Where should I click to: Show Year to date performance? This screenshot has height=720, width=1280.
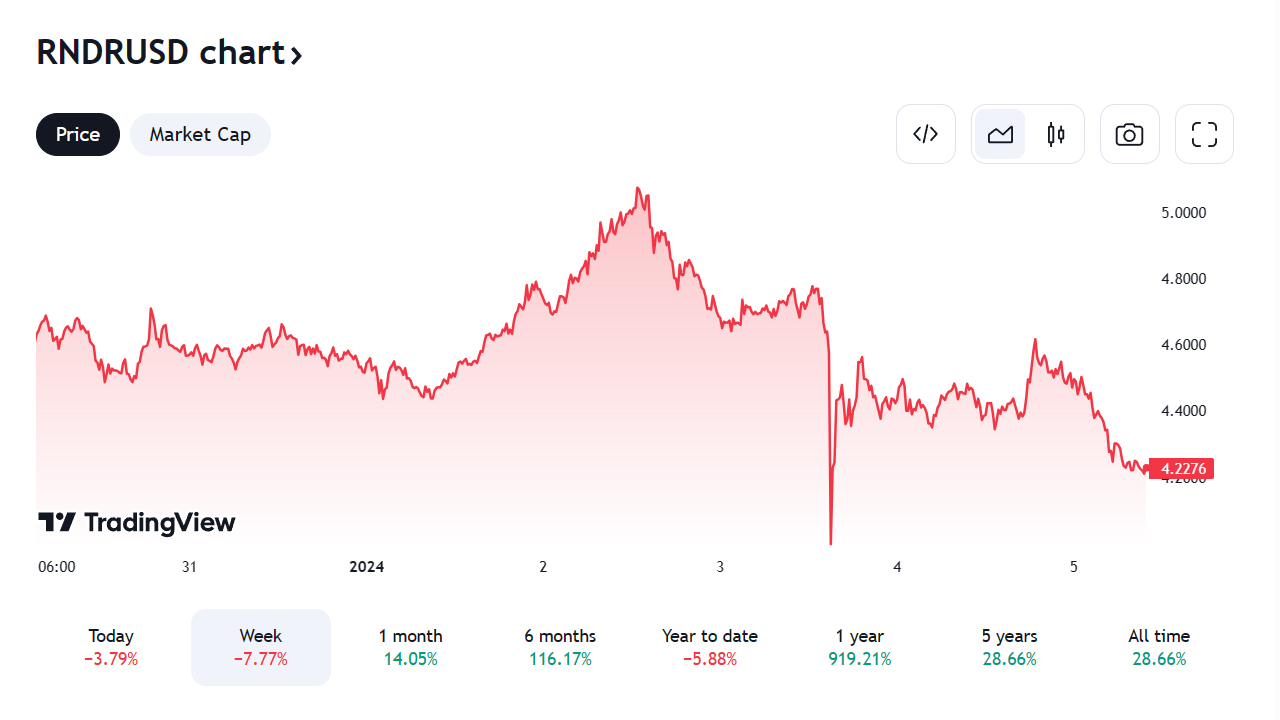[x=710, y=647]
